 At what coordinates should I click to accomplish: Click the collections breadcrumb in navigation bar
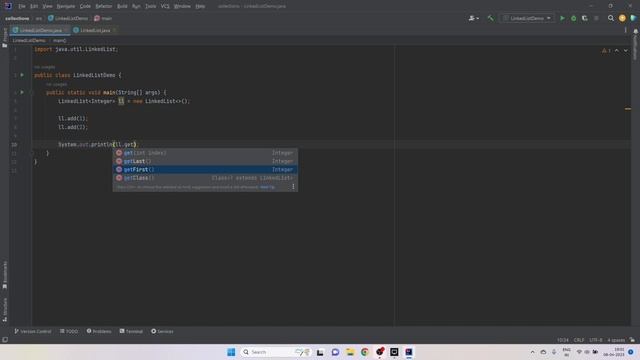[17, 18]
